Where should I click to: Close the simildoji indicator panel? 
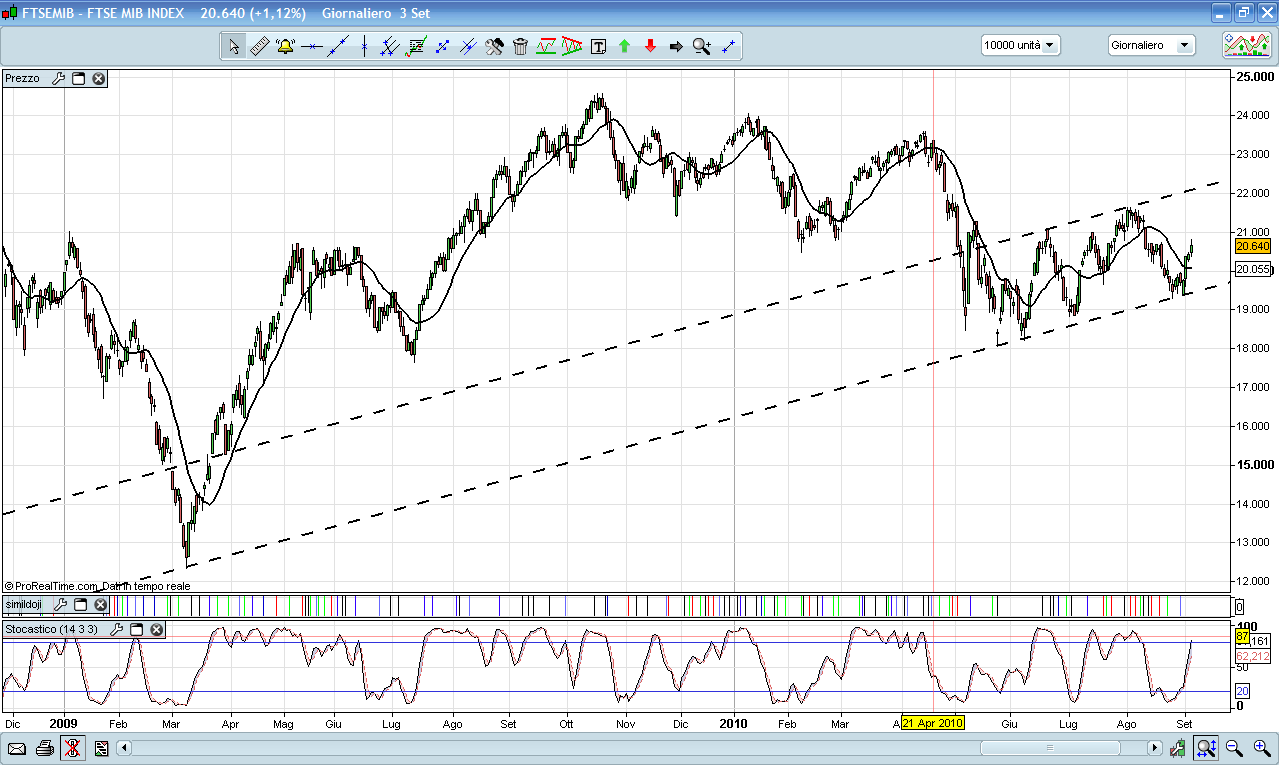coord(100,604)
